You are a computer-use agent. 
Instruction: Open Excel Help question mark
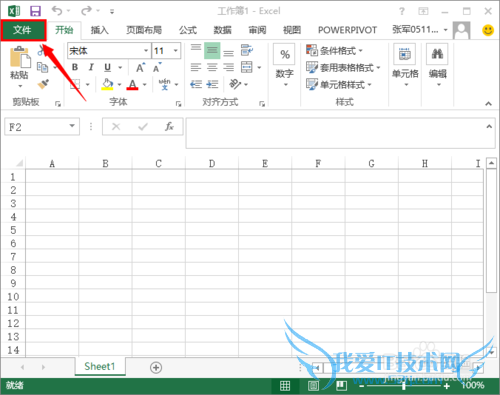click(402, 11)
